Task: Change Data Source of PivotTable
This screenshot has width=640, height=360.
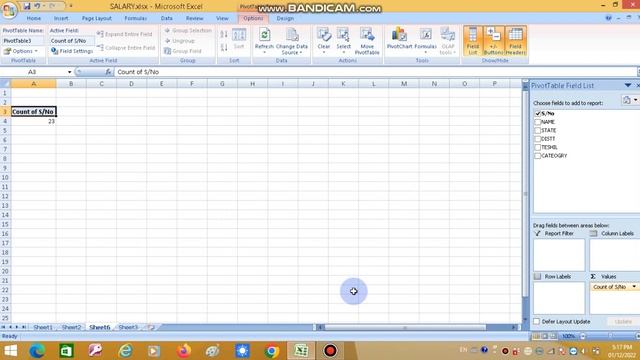Action: coord(292,41)
